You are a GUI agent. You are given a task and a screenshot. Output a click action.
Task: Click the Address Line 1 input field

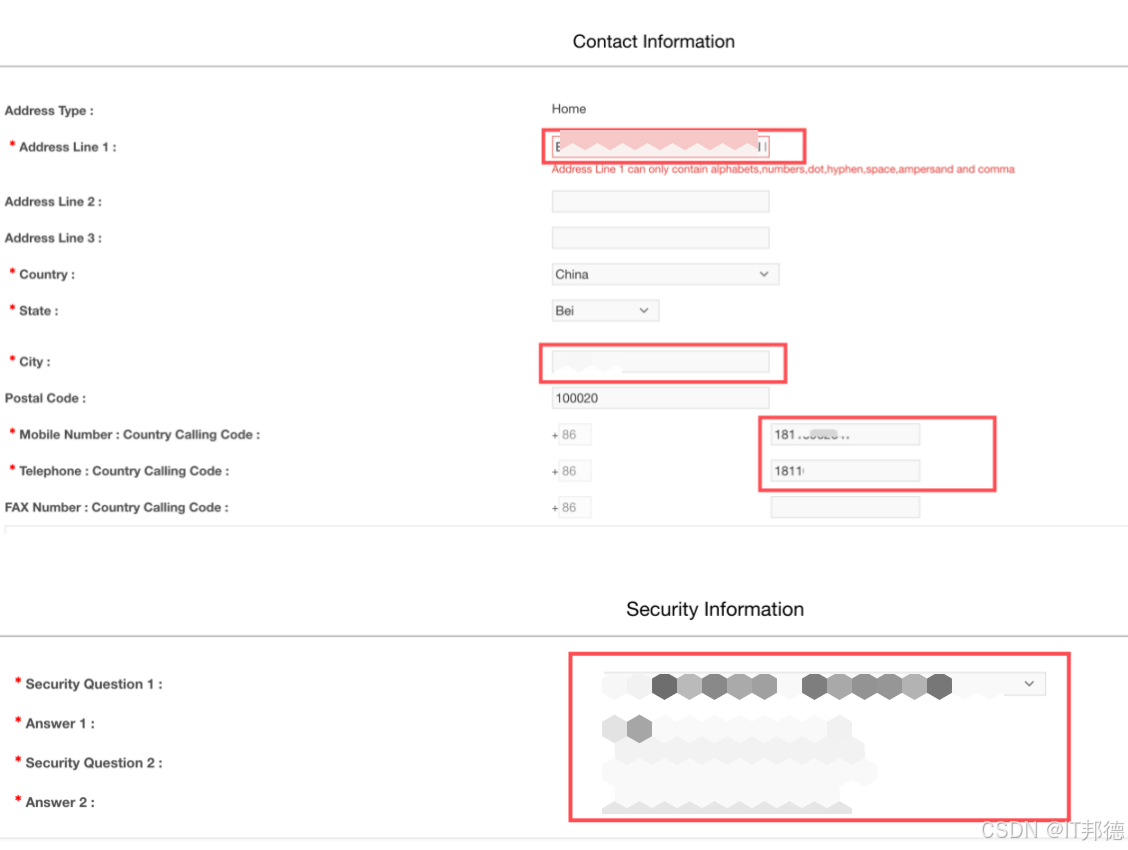click(660, 147)
